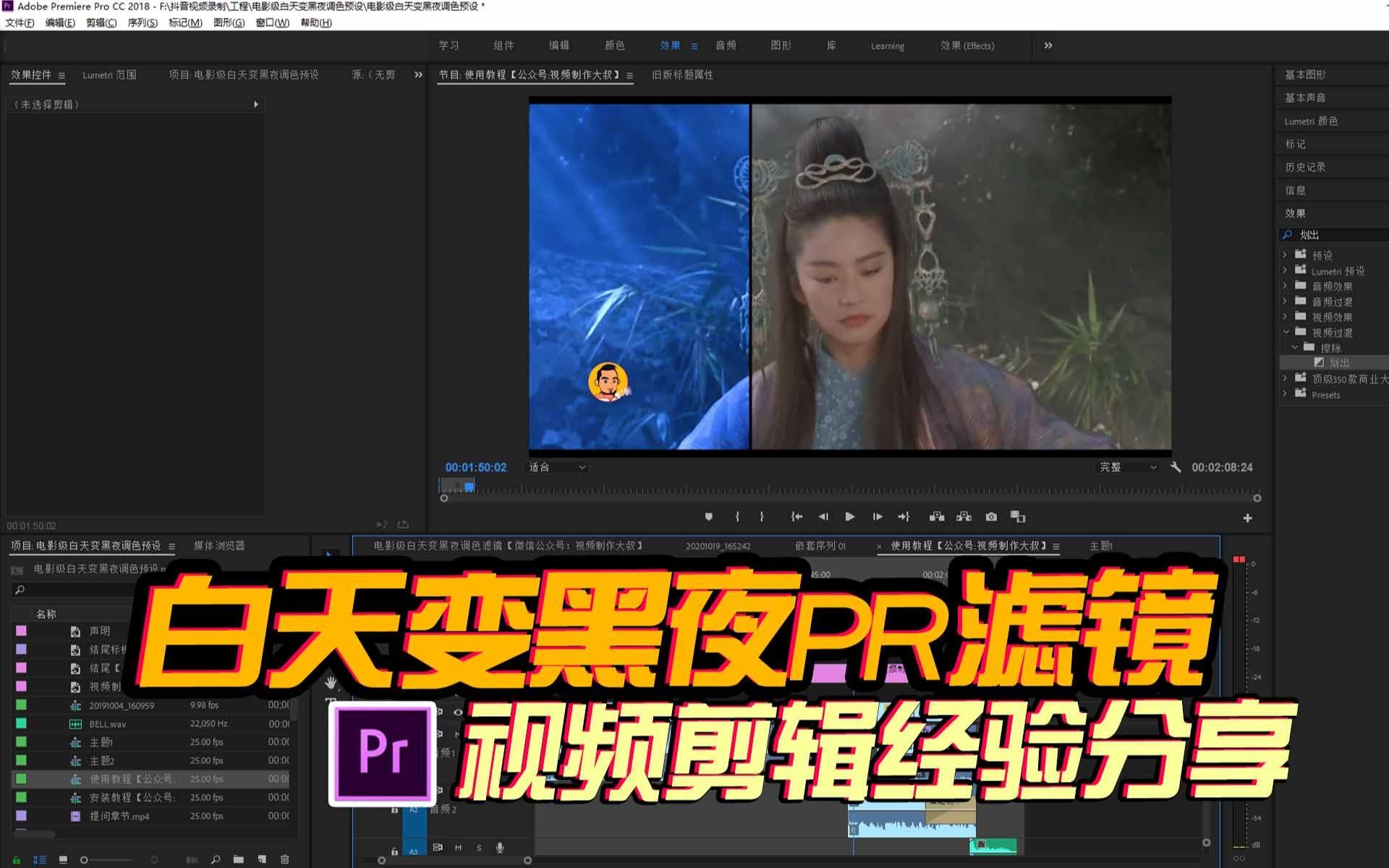
Task: Click the New Bin folder icon in project panel
Action: point(239,859)
